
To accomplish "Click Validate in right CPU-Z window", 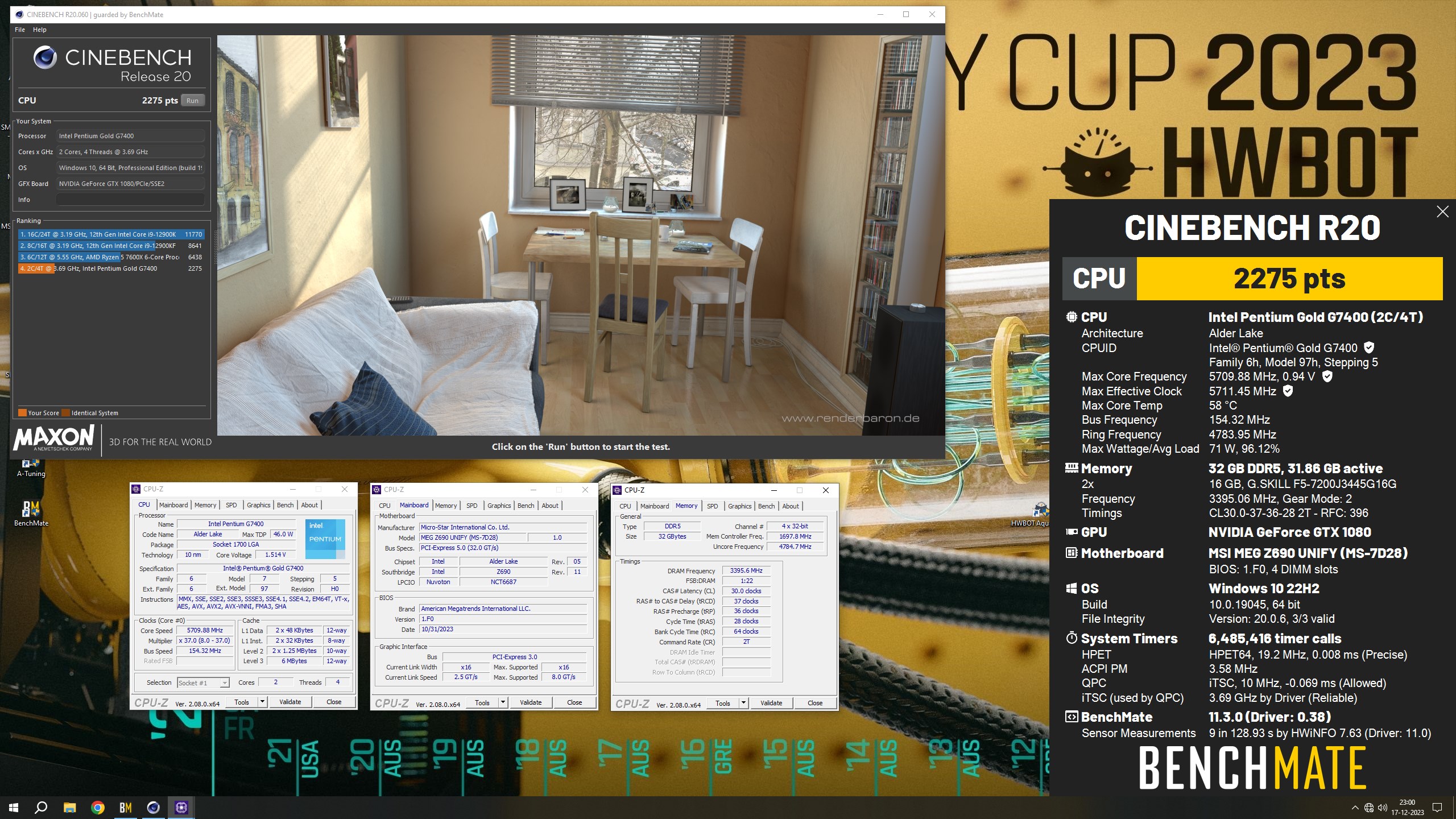I will pos(771,703).
